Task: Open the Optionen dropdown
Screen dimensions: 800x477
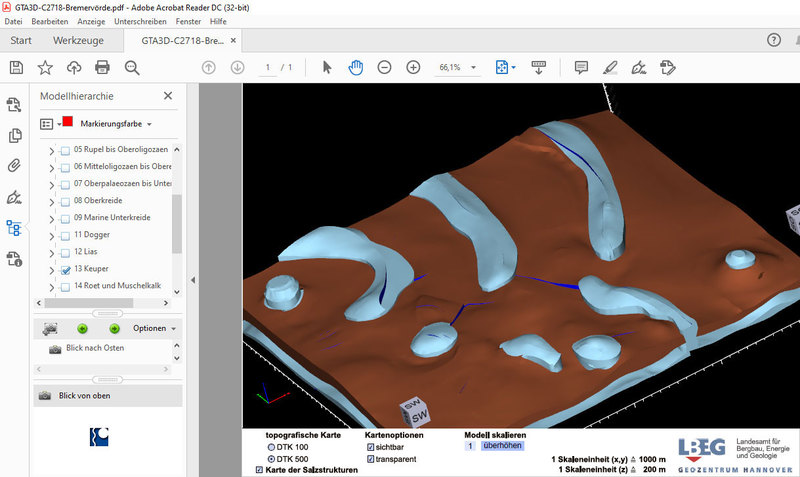Action: (x=154, y=328)
